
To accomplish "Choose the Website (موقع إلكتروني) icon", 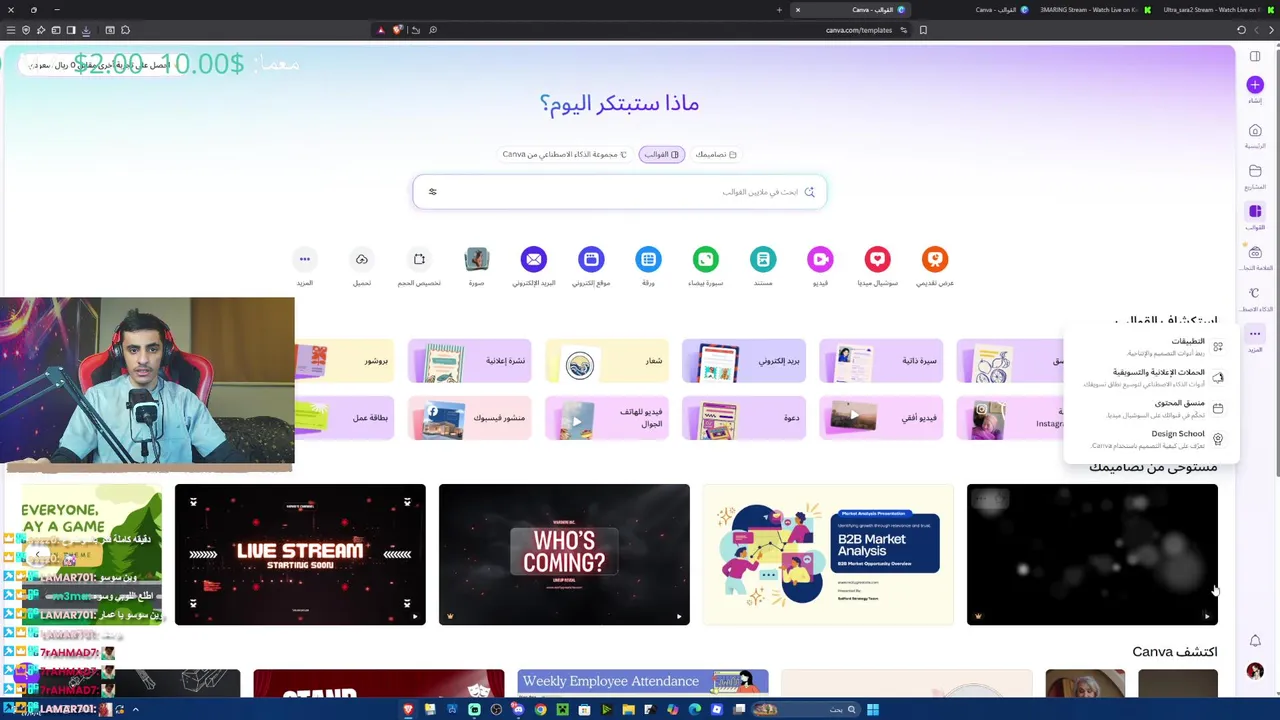I will pyautogui.click(x=591, y=259).
